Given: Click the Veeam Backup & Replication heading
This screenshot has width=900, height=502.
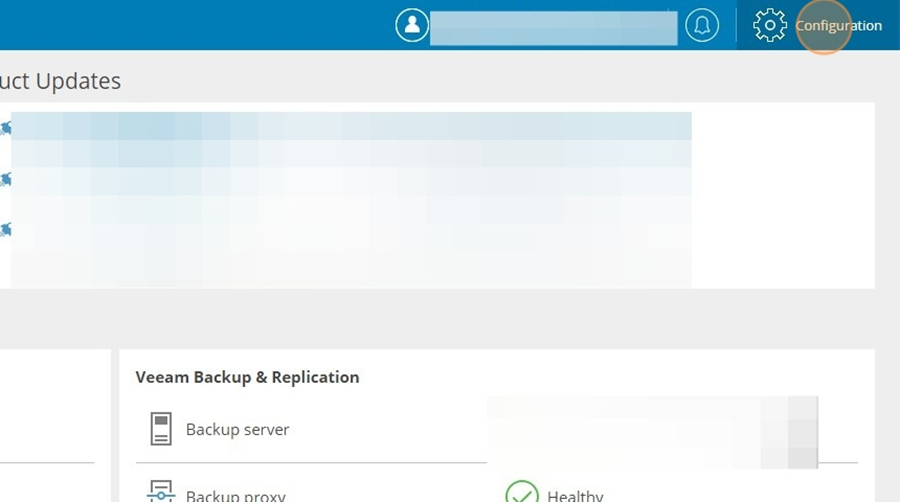Looking at the screenshot, I should tap(247, 377).
